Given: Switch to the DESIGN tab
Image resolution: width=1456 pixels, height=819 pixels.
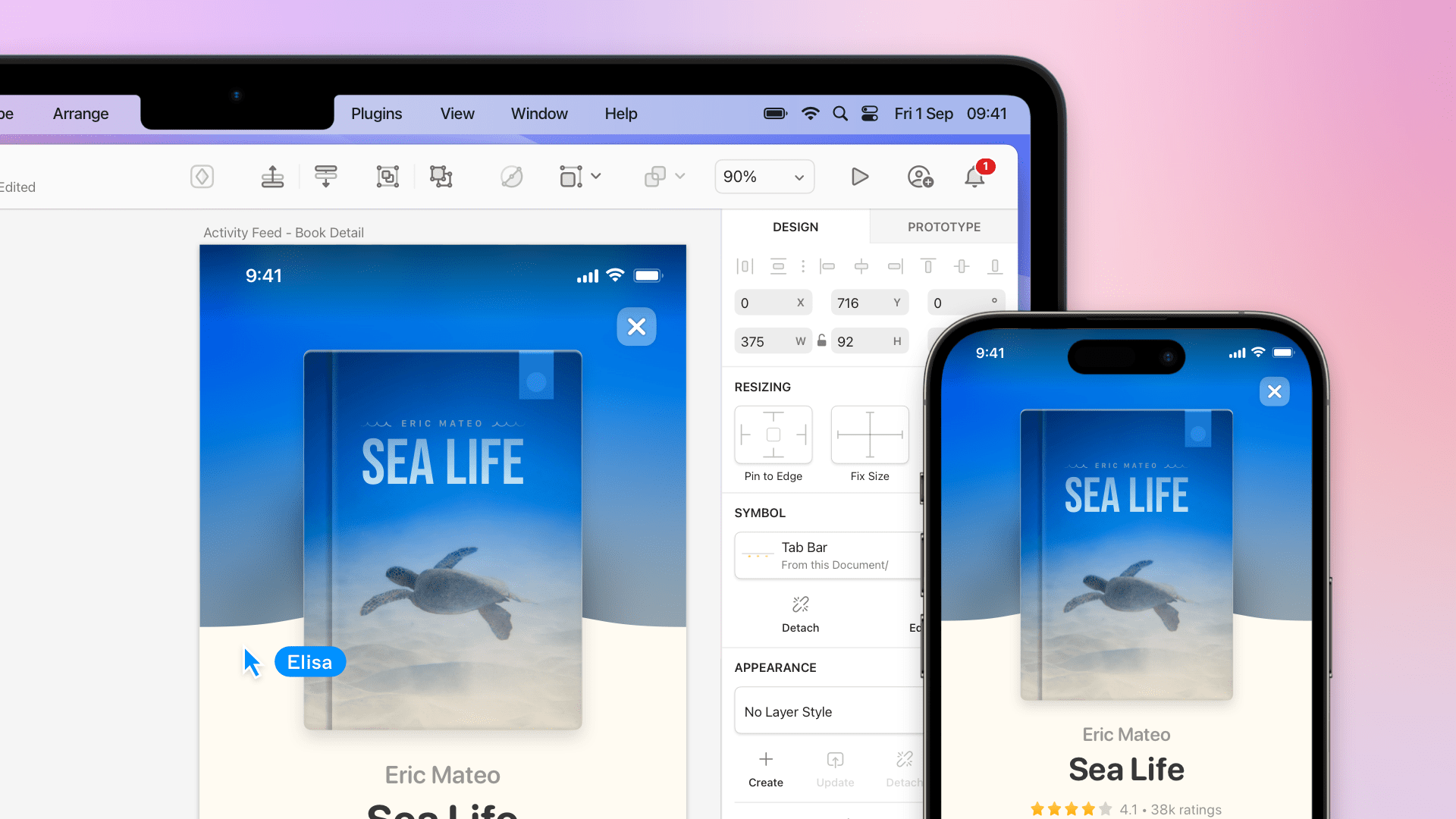Looking at the screenshot, I should 796,226.
